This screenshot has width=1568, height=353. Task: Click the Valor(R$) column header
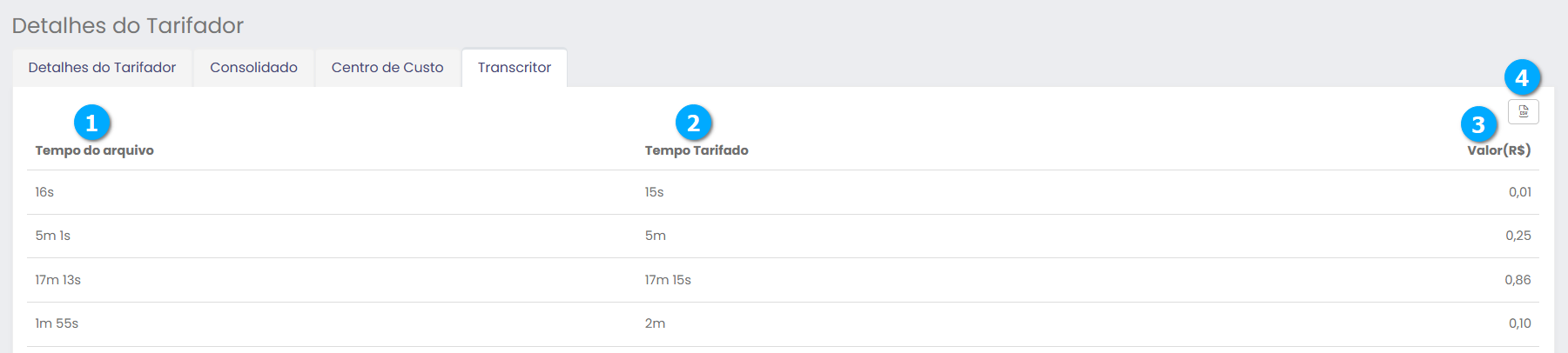pyautogui.click(x=1498, y=150)
